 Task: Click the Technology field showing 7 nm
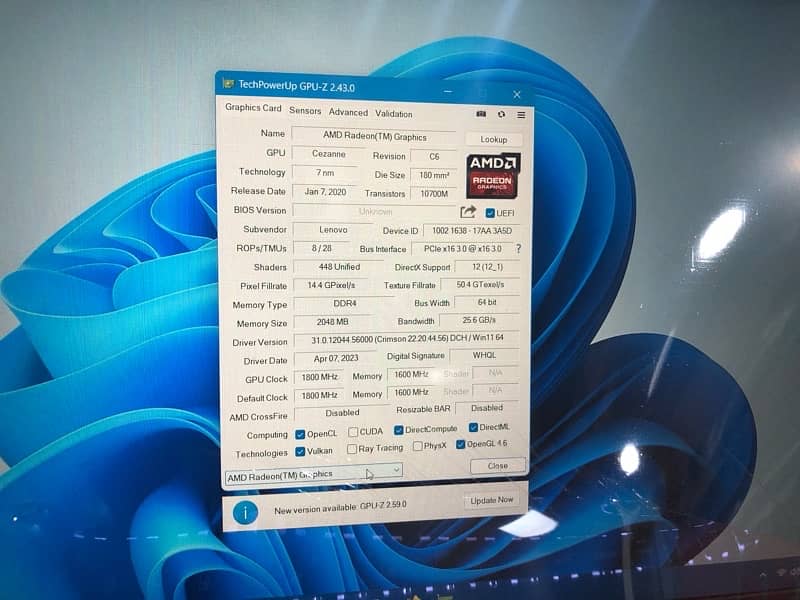click(x=325, y=172)
